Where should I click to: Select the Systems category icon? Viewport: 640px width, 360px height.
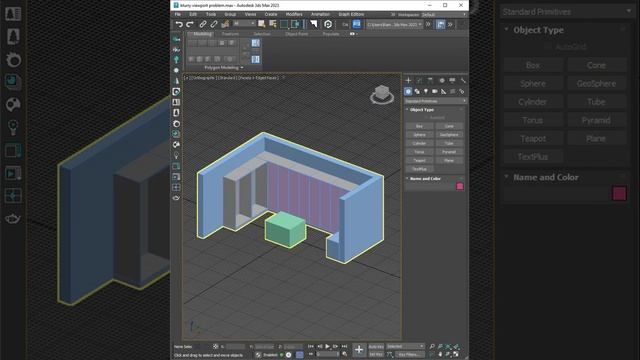click(462, 91)
